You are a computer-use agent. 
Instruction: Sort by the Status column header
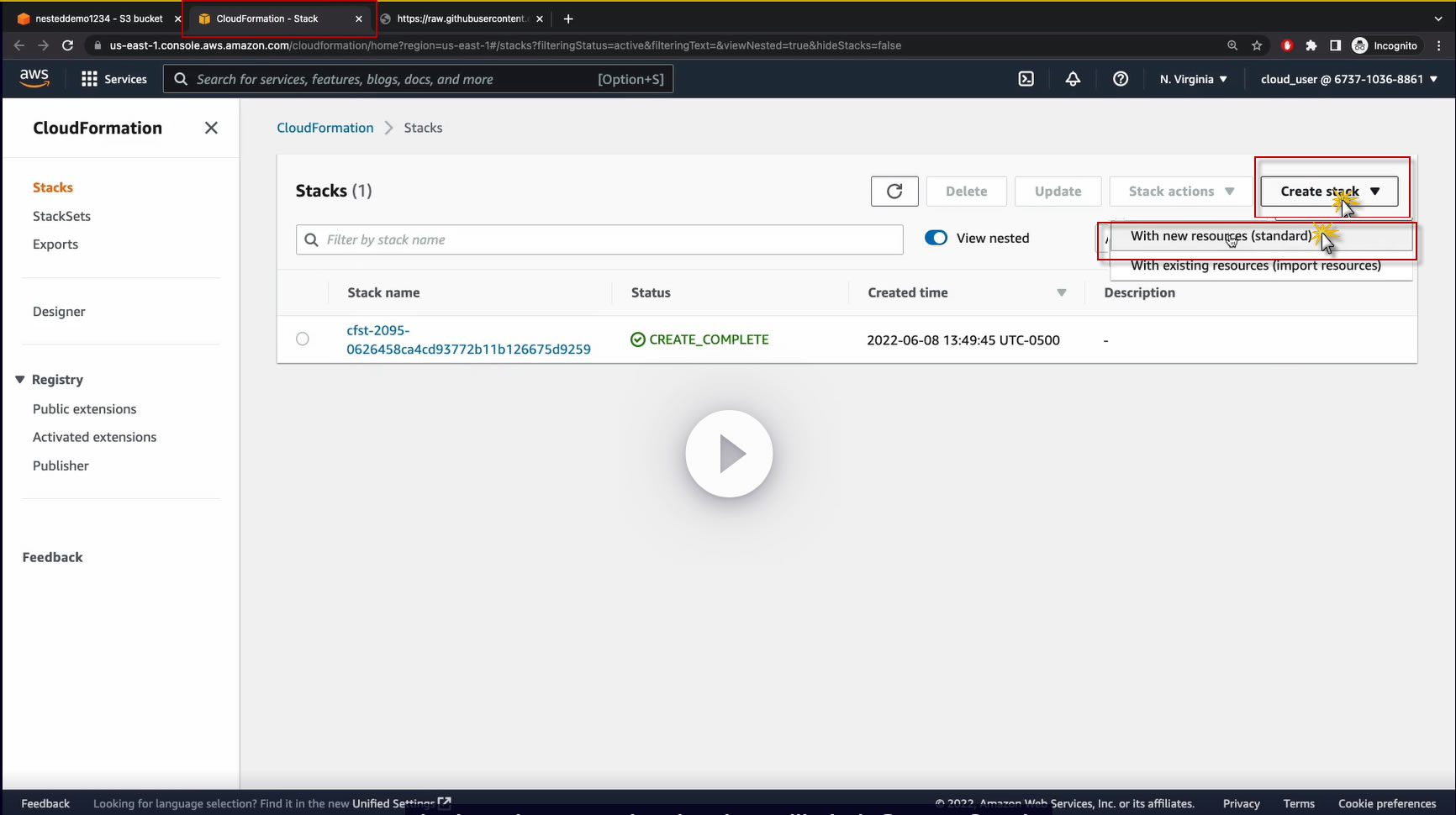[x=651, y=292]
